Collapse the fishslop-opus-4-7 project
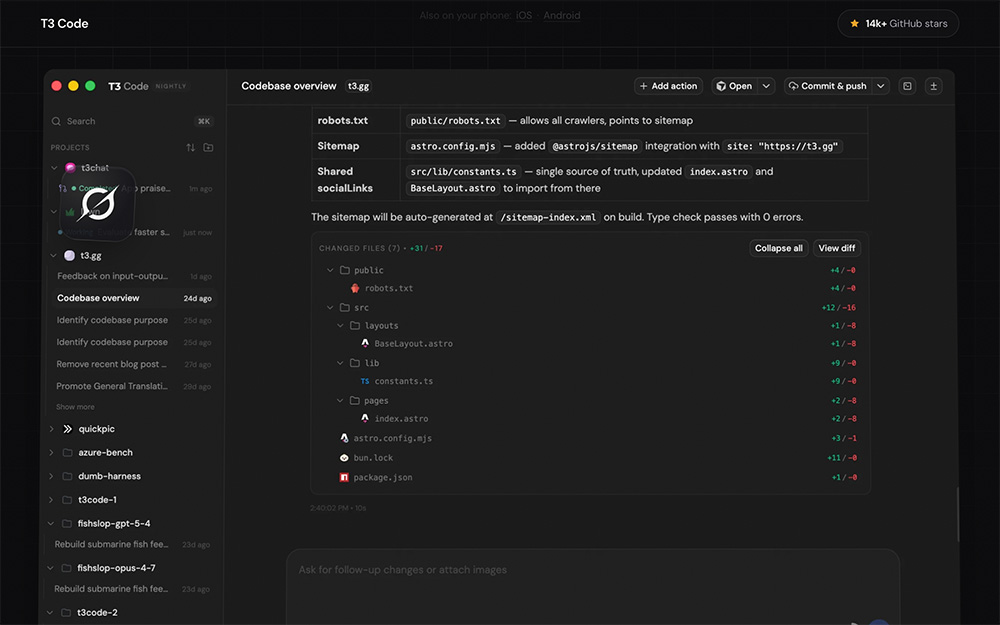 click(50, 568)
